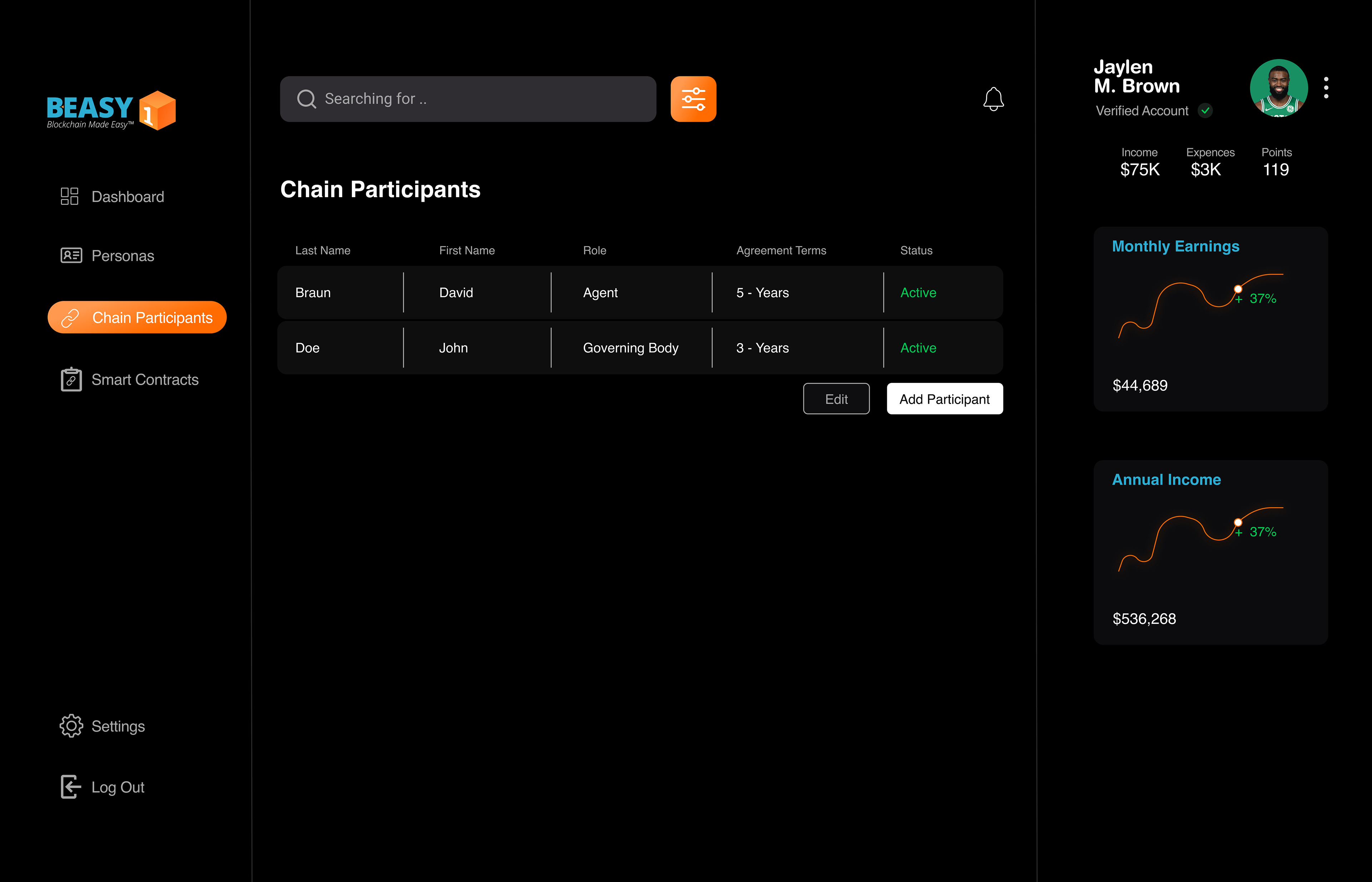This screenshot has height=882, width=1372.
Task: Click the Last Name column header
Action: tap(323, 250)
